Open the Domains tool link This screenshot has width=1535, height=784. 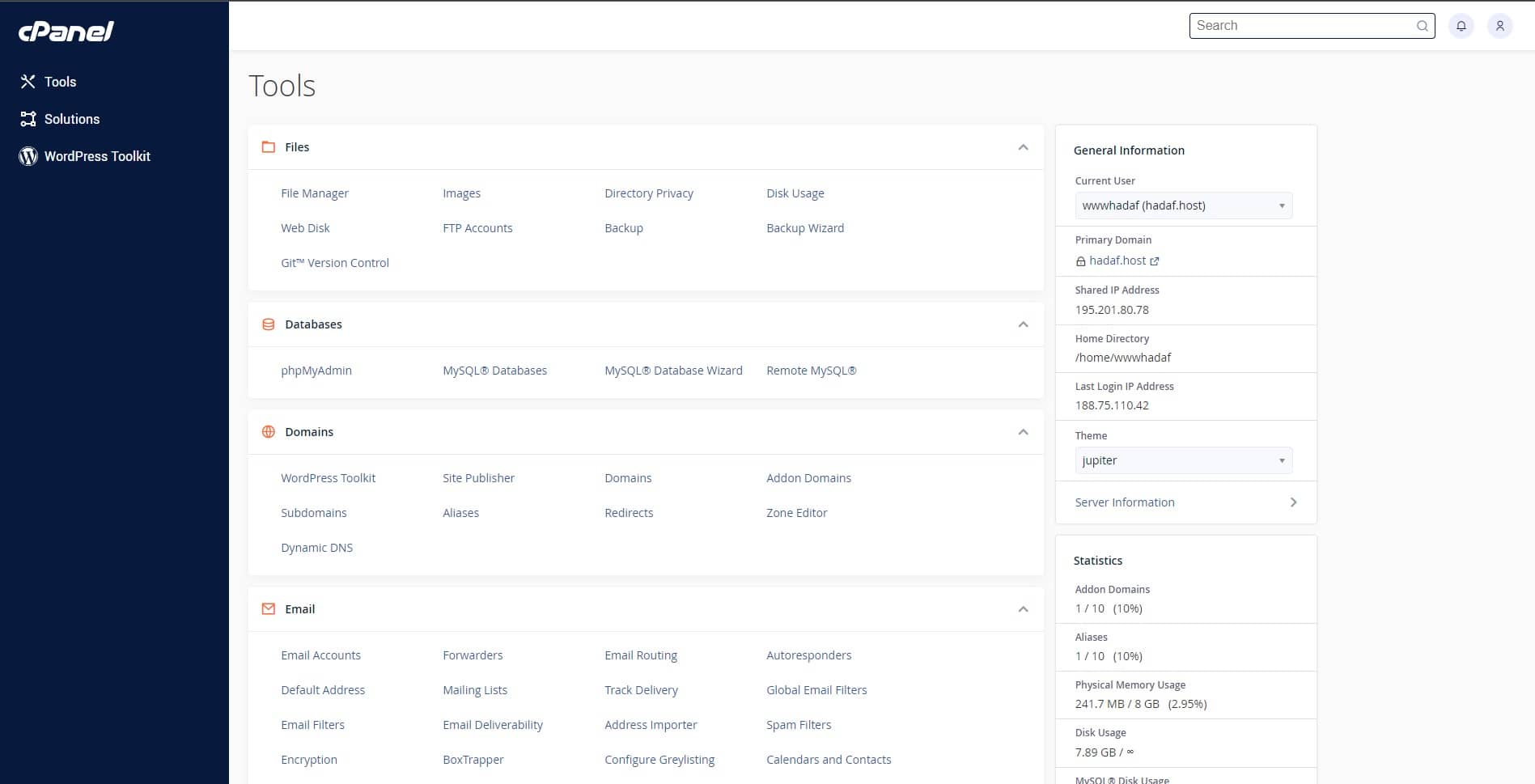628,478
